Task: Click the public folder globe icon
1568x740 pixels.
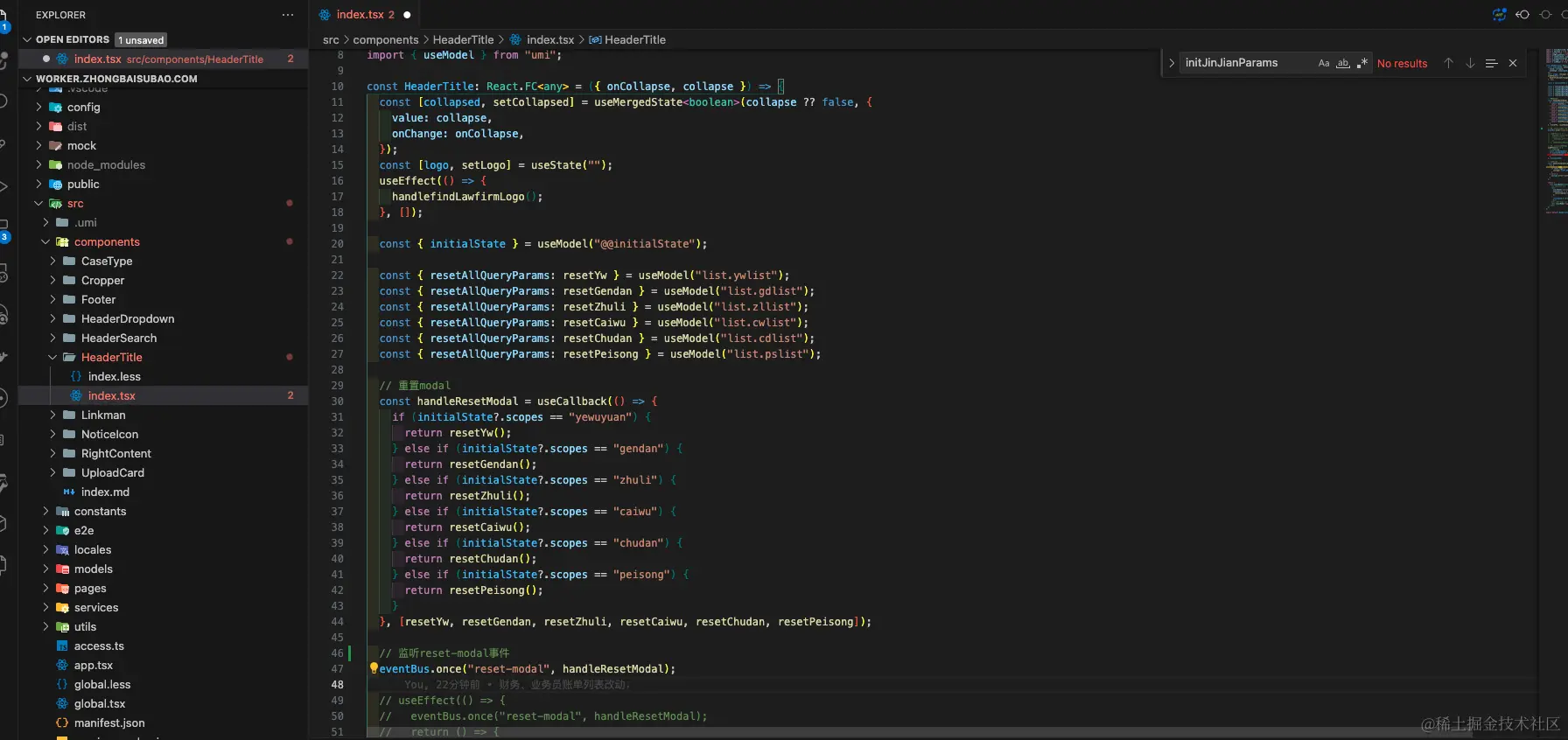Action: pyautogui.click(x=56, y=184)
